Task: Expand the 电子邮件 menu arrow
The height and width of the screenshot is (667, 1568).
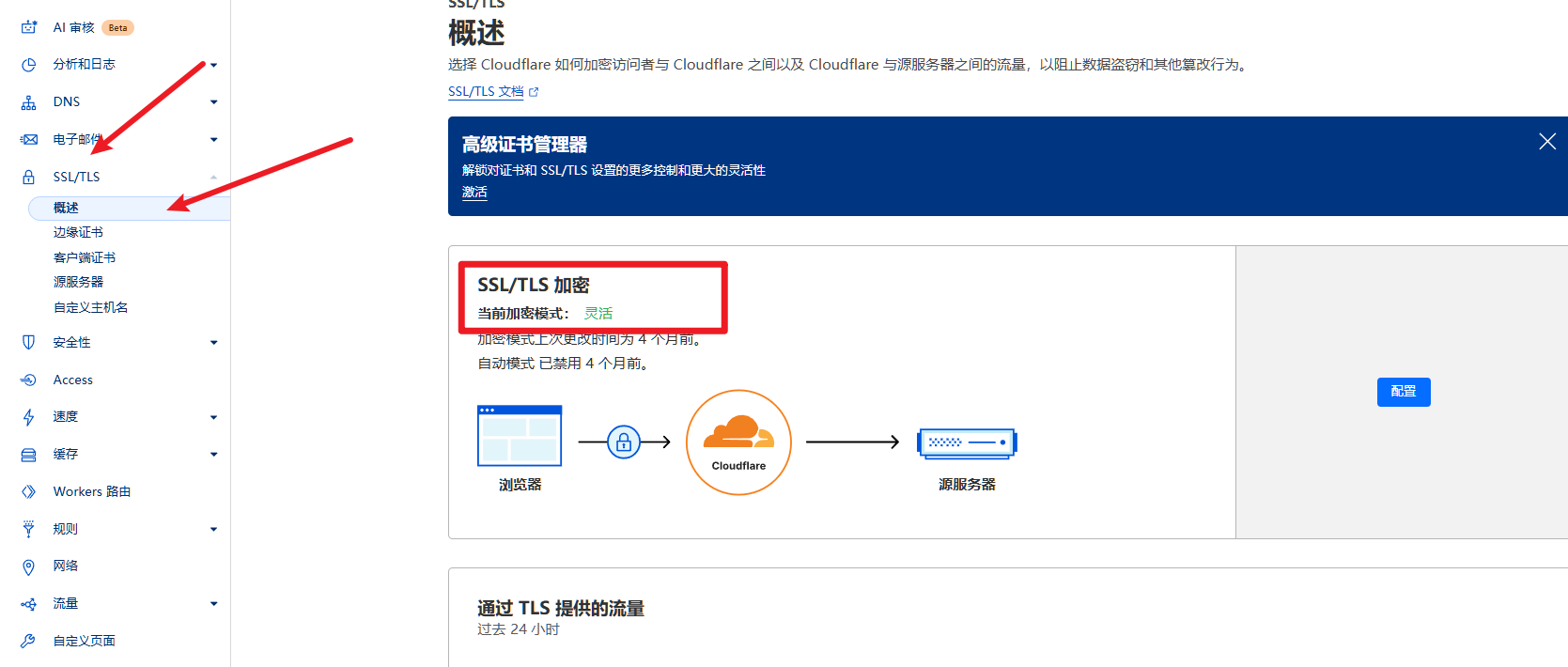Action: (214, 140)
